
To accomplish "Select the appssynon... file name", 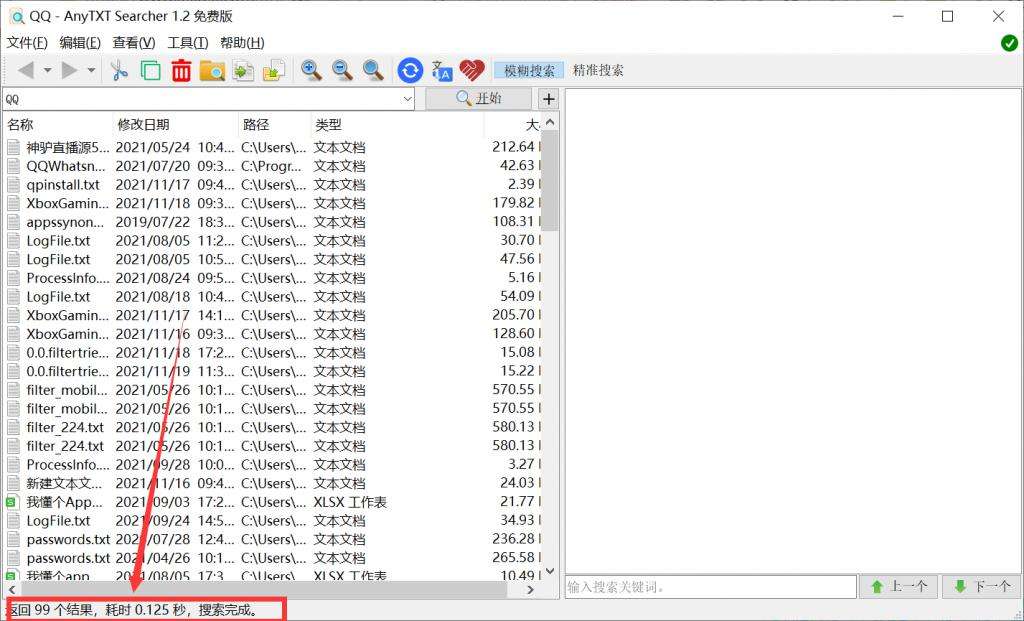I will [x=65, y=222].
